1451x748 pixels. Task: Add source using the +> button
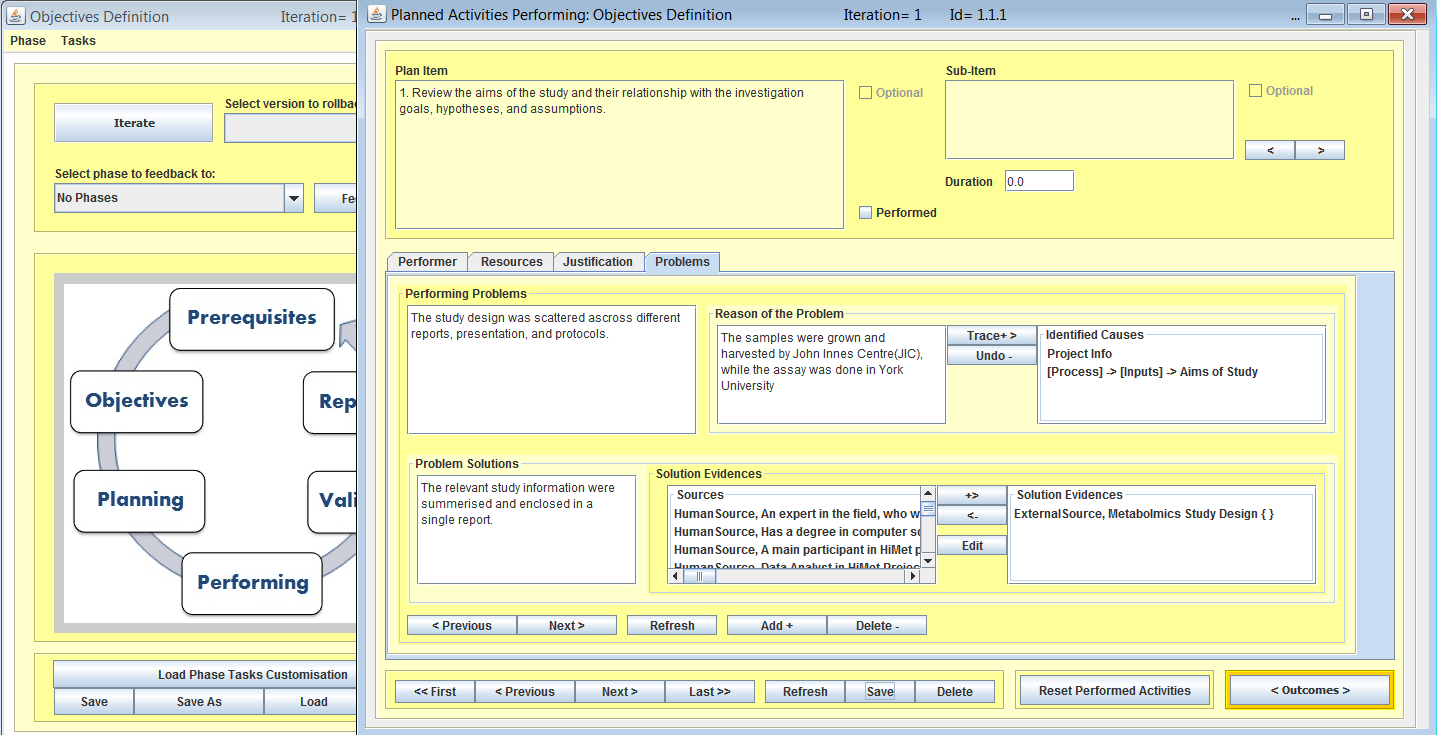(971, 496)
